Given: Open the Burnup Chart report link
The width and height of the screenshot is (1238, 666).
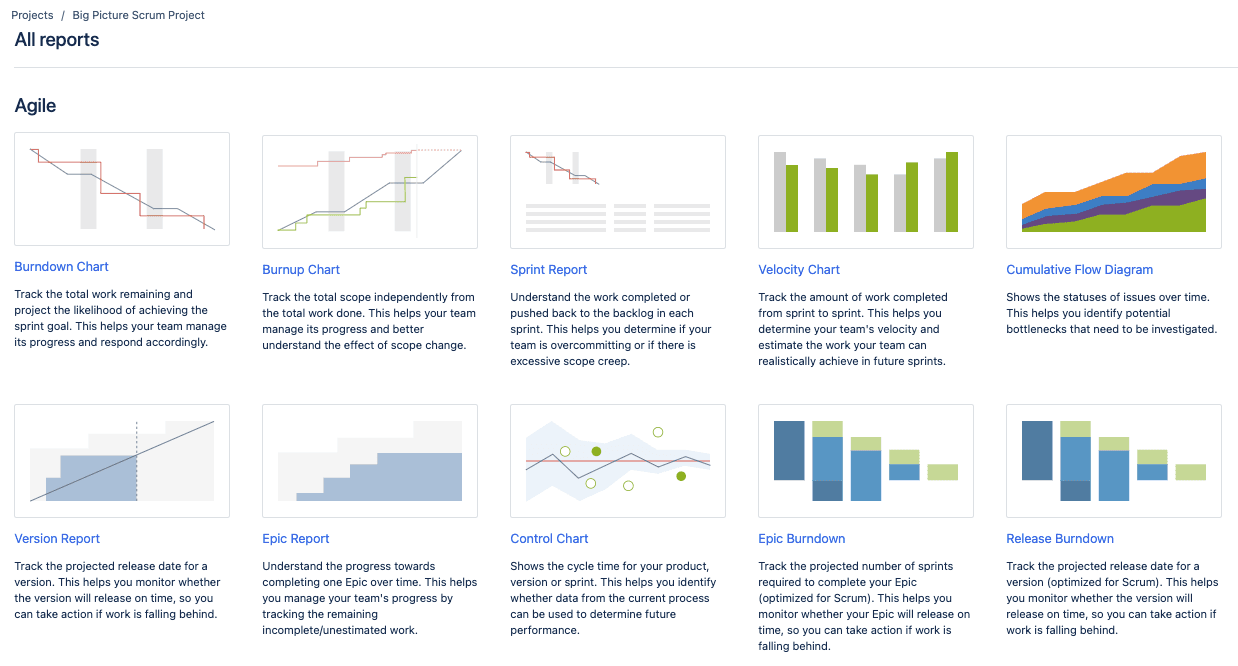Looking at the screenshot, I should [x=301, y=269].
